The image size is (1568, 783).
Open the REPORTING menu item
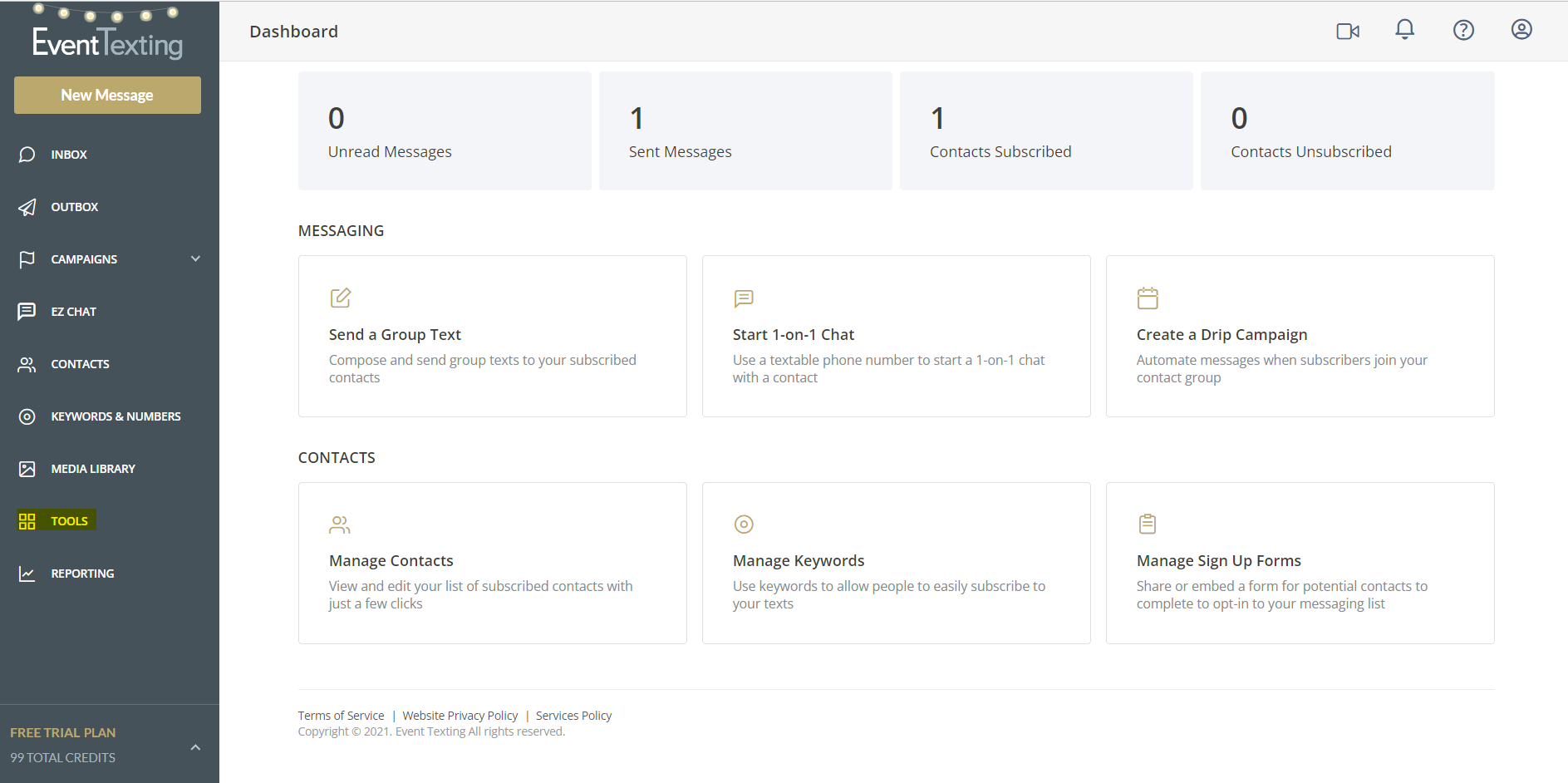83,574
